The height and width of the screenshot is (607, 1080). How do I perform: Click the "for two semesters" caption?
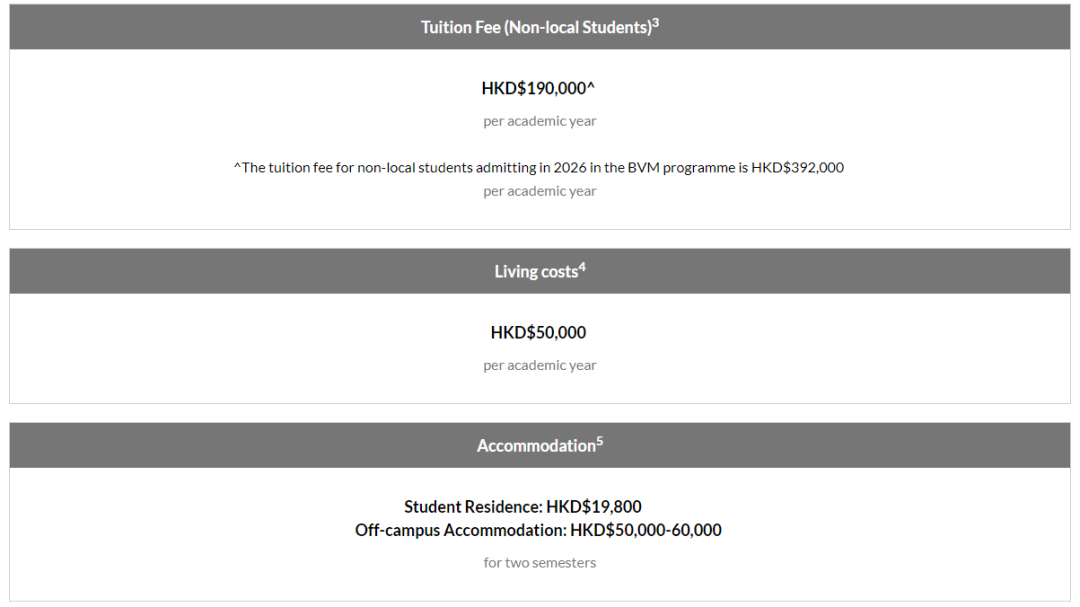pyautogui.click(x=540, y=562)
